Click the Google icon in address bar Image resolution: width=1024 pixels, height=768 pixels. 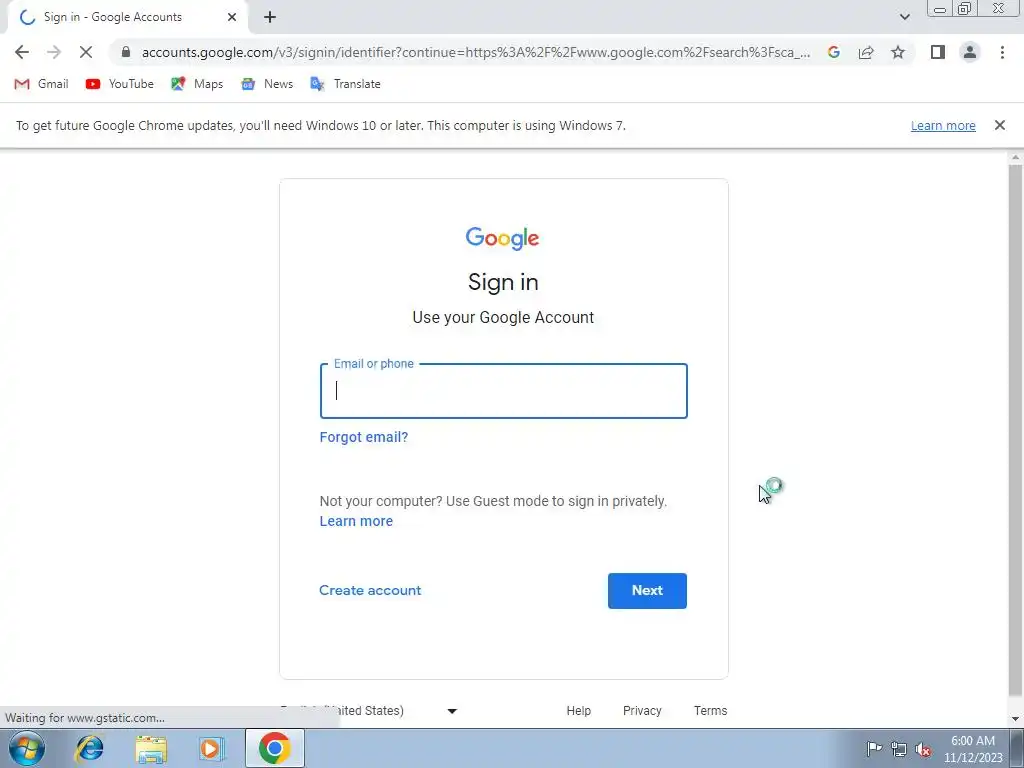tap(833, 52)
